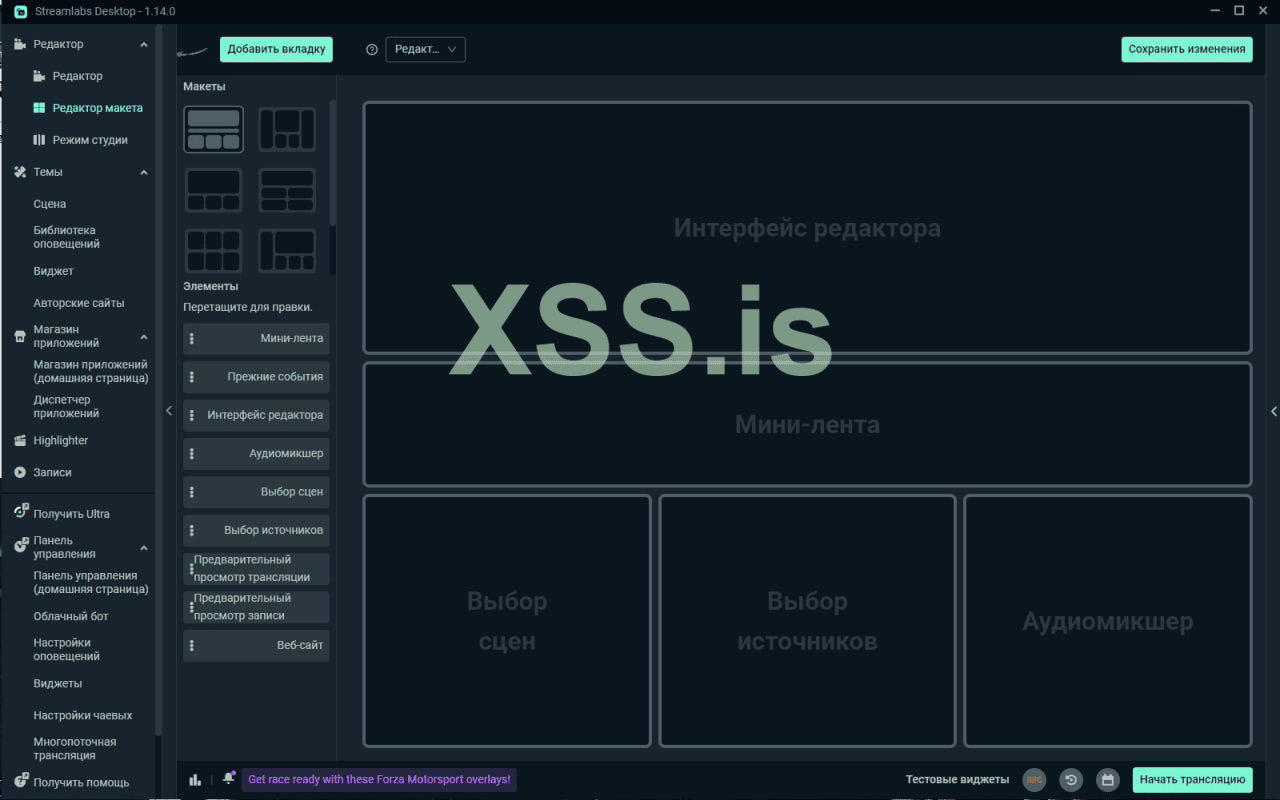Click the drag handle of Аудиомикшер element

pos(192,454)
